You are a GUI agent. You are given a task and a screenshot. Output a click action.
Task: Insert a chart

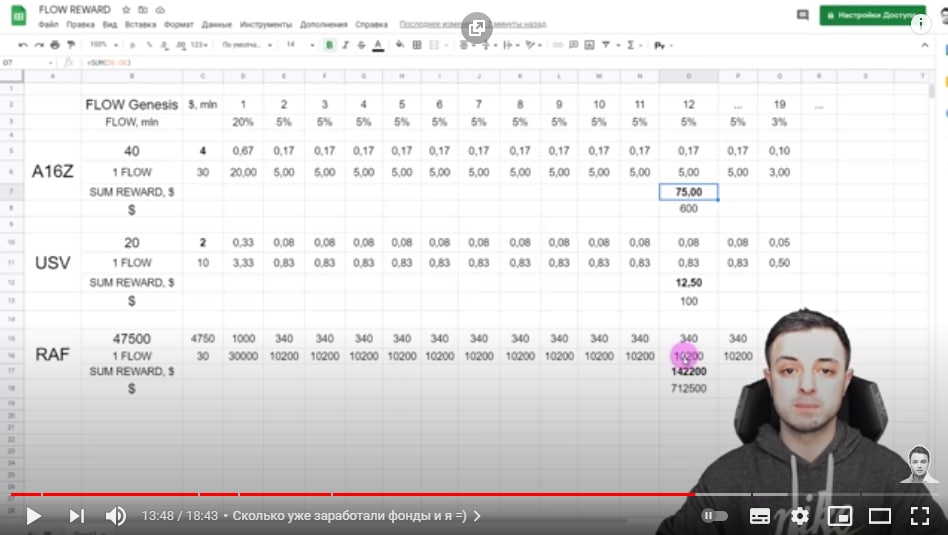click(589, 45)
